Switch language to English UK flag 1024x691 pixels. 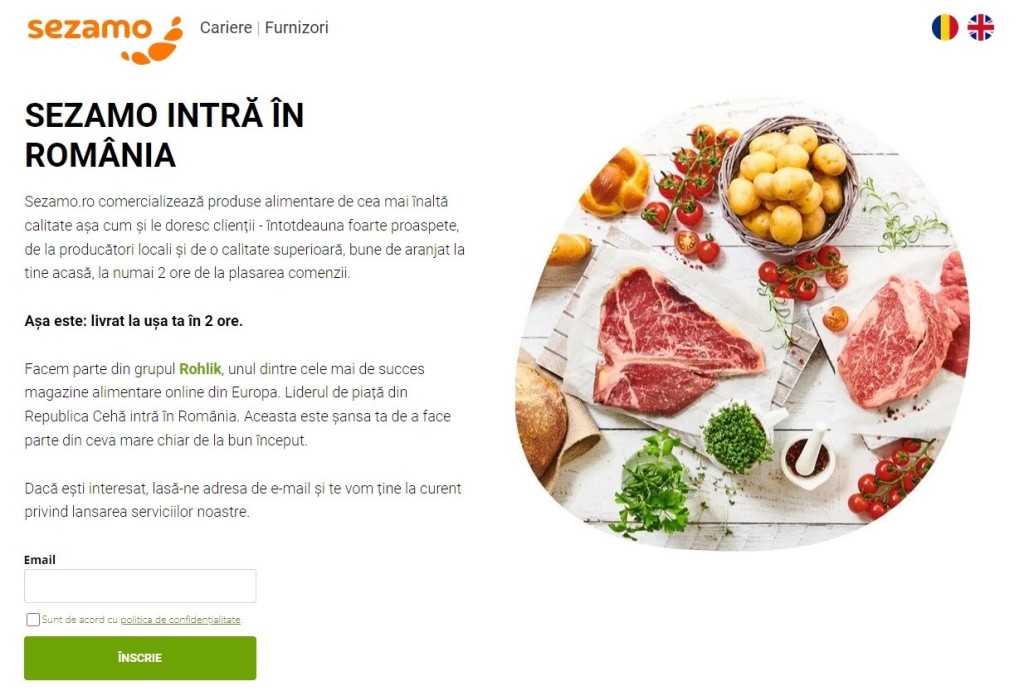980,27
